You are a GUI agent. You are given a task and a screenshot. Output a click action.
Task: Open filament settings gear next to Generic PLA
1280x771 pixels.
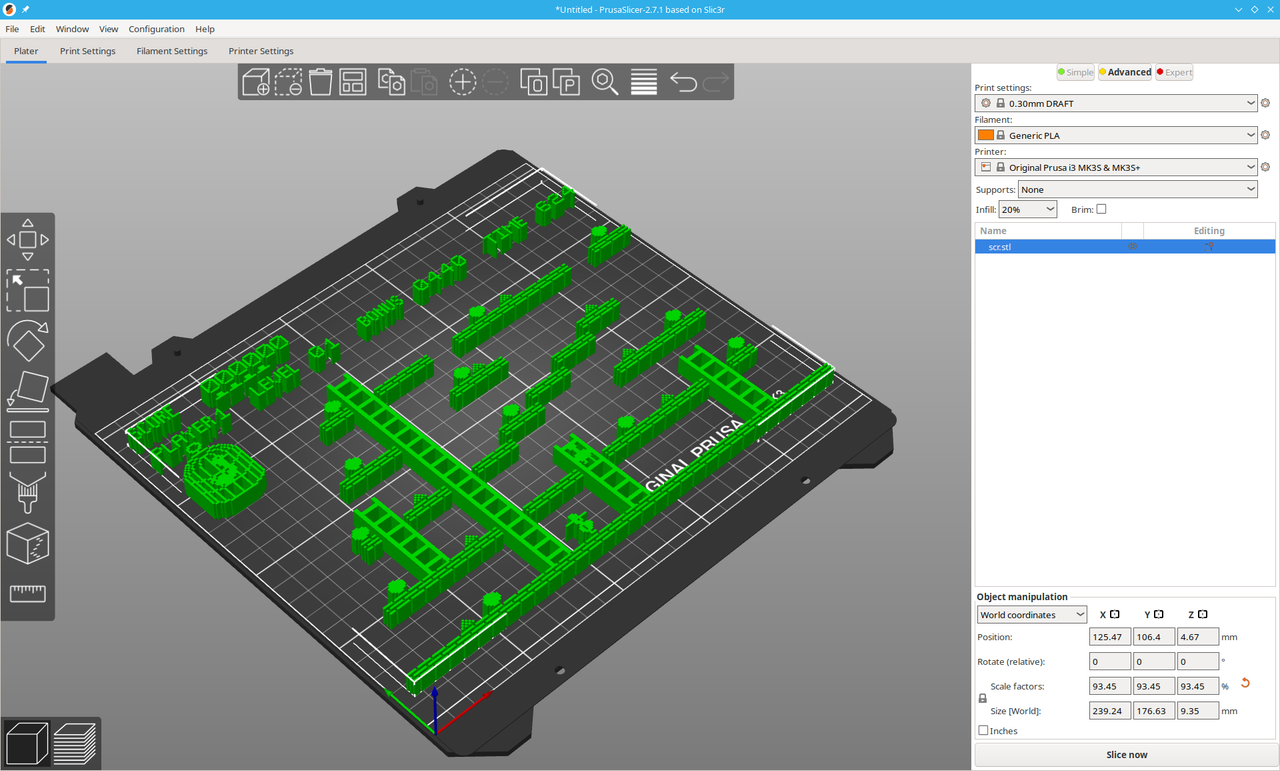tap(1265, 135)
